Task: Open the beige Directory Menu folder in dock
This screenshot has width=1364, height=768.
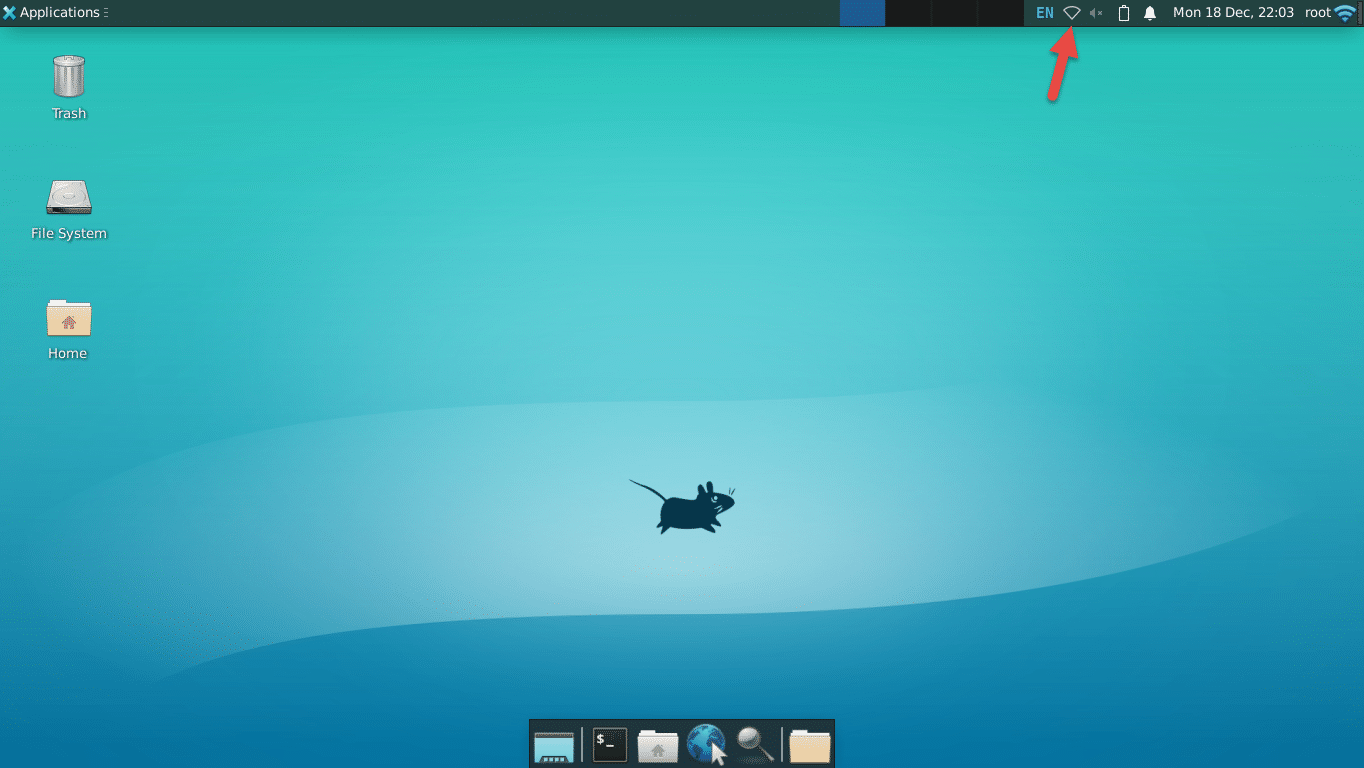Action: pyautogui.click(x=810, y=745)
